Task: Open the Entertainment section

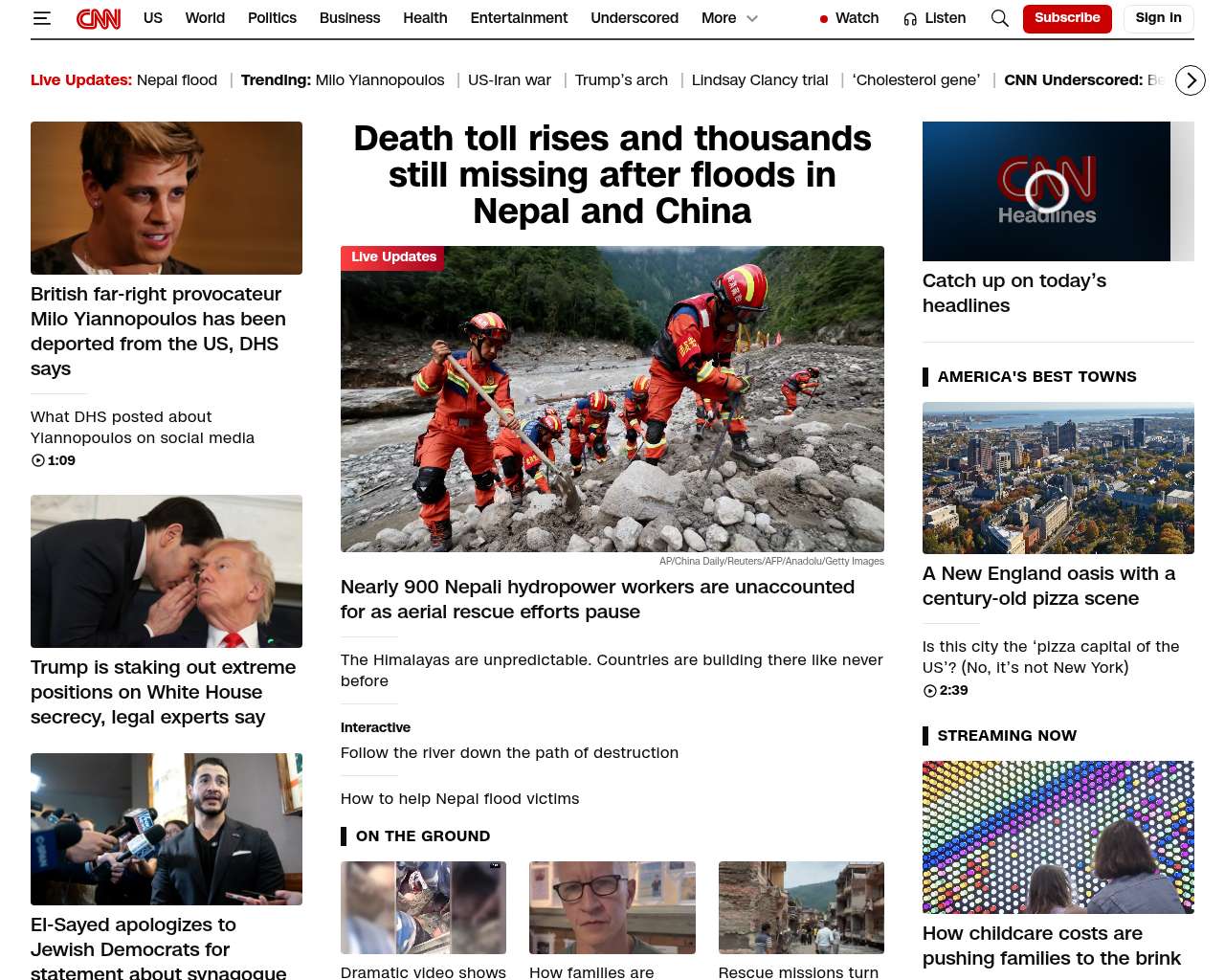Action: (519, 18)
